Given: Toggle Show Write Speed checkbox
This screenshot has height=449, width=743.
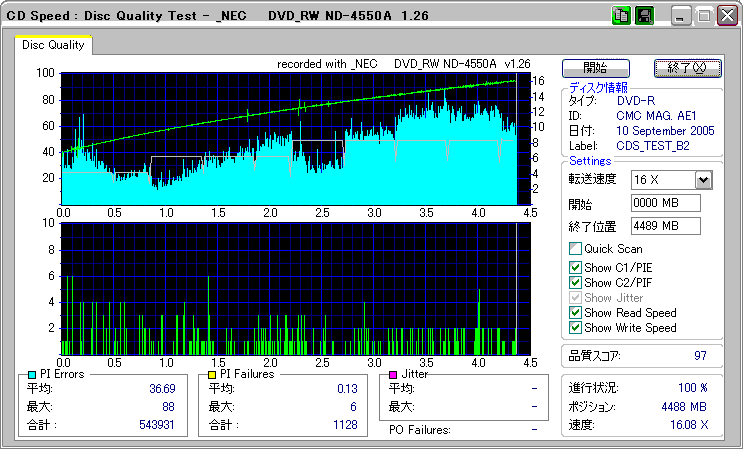Looking at the screenshot, I should pos(575,328).
